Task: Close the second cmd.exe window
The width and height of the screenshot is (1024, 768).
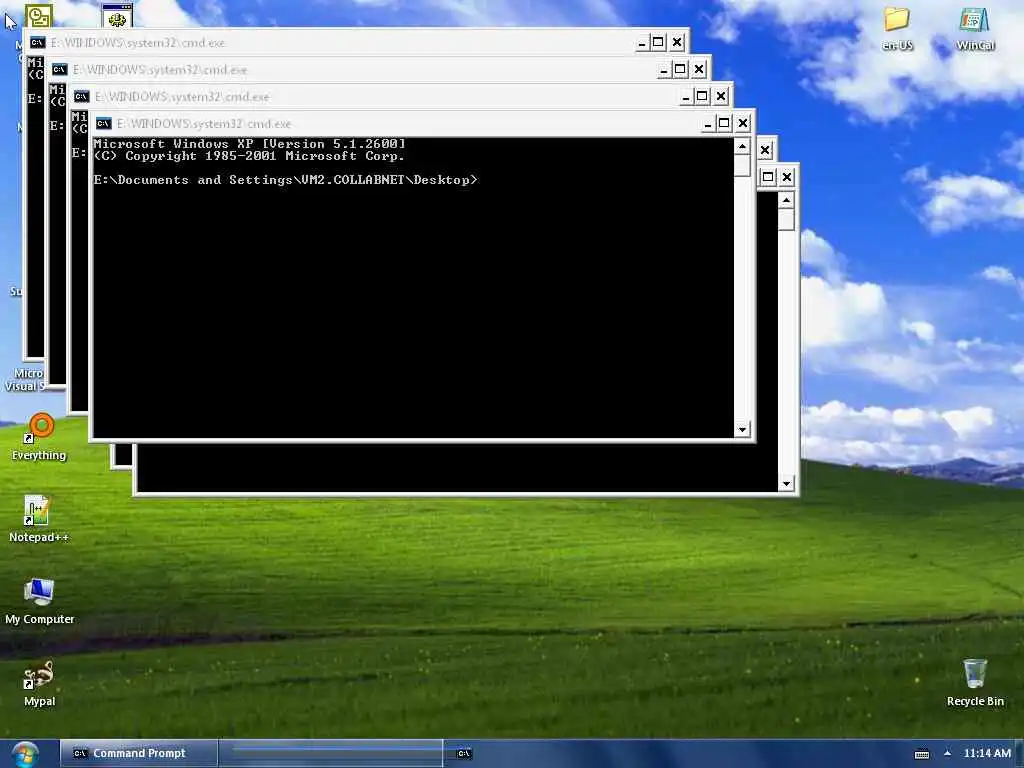Action: point(699,69)
